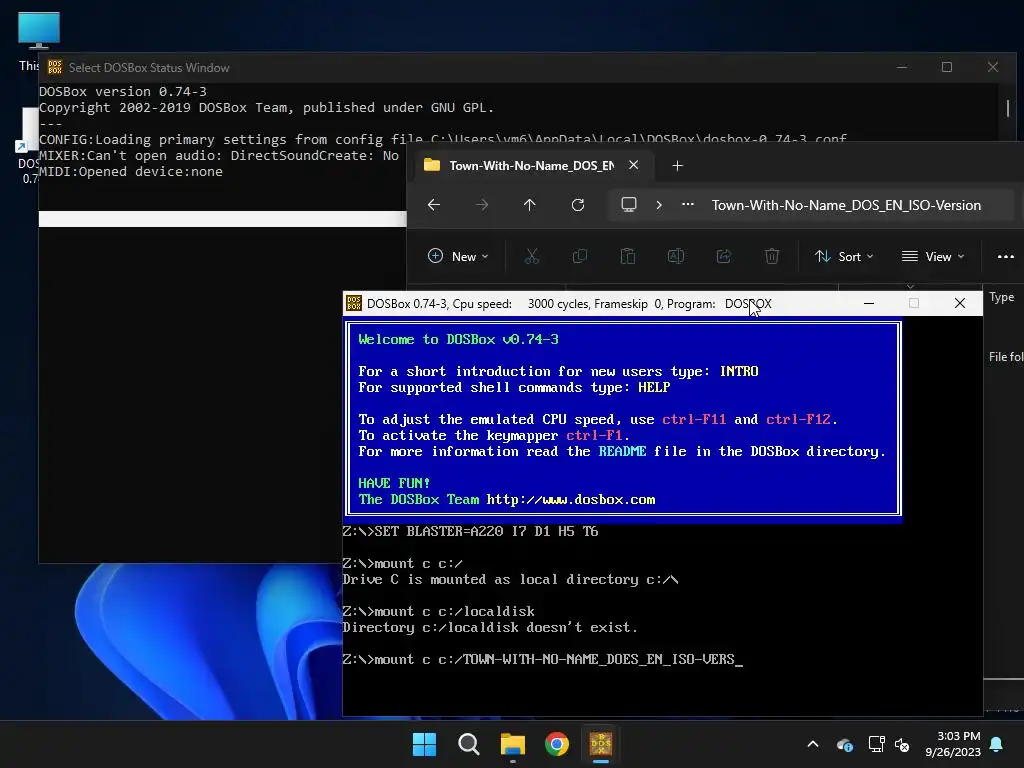Image resolution: width=1024 pixels, height=768 pixels.
Task: Click the DOSBox taskbar icon
Action: coord(601,744)
